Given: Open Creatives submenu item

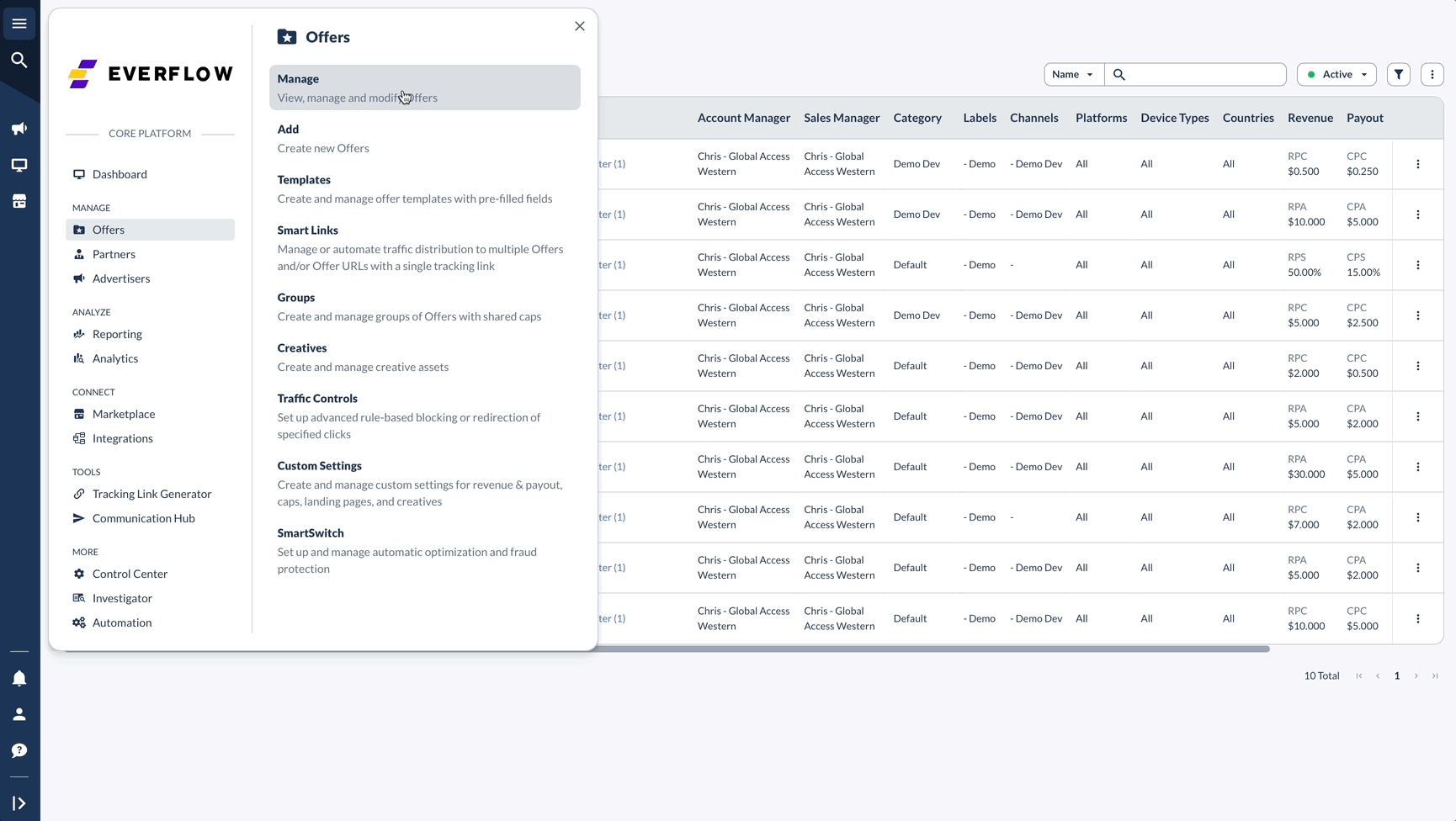Looking at the screenshot, I should (425, 357).
